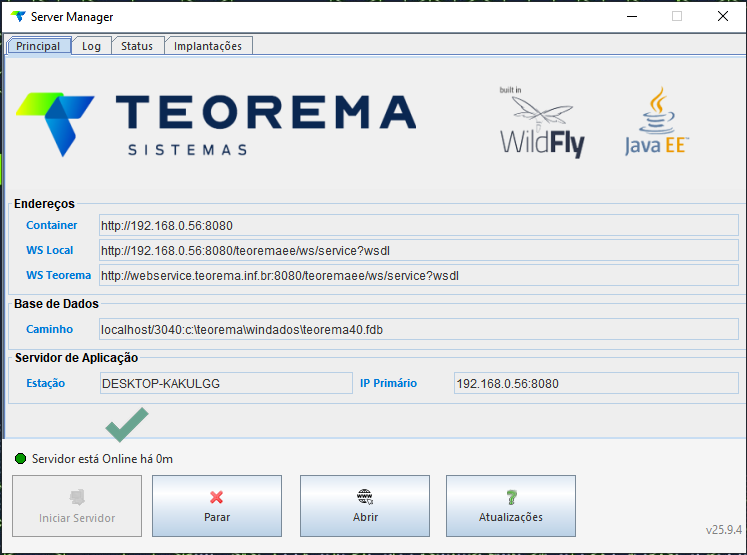The image size is (747, 555).
Task: Click the Base de Dados section heading
Action: (x=56, y=303)
